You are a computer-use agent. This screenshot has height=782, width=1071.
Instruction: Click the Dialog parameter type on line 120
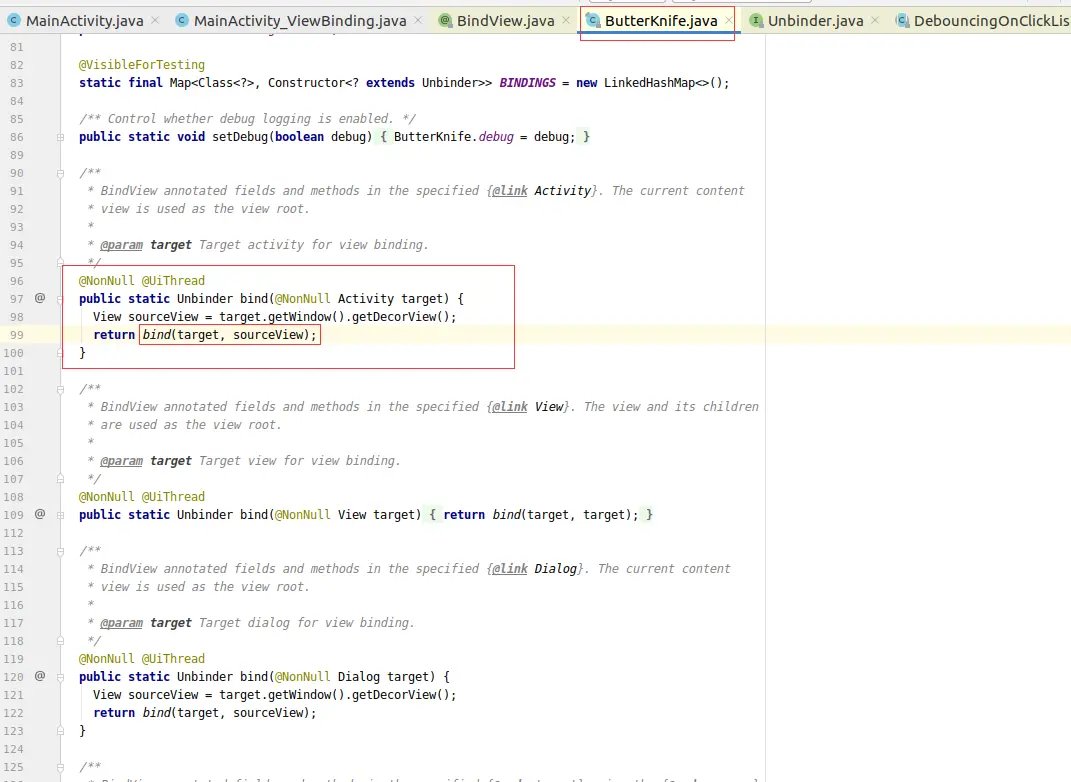tap(359, 676)
